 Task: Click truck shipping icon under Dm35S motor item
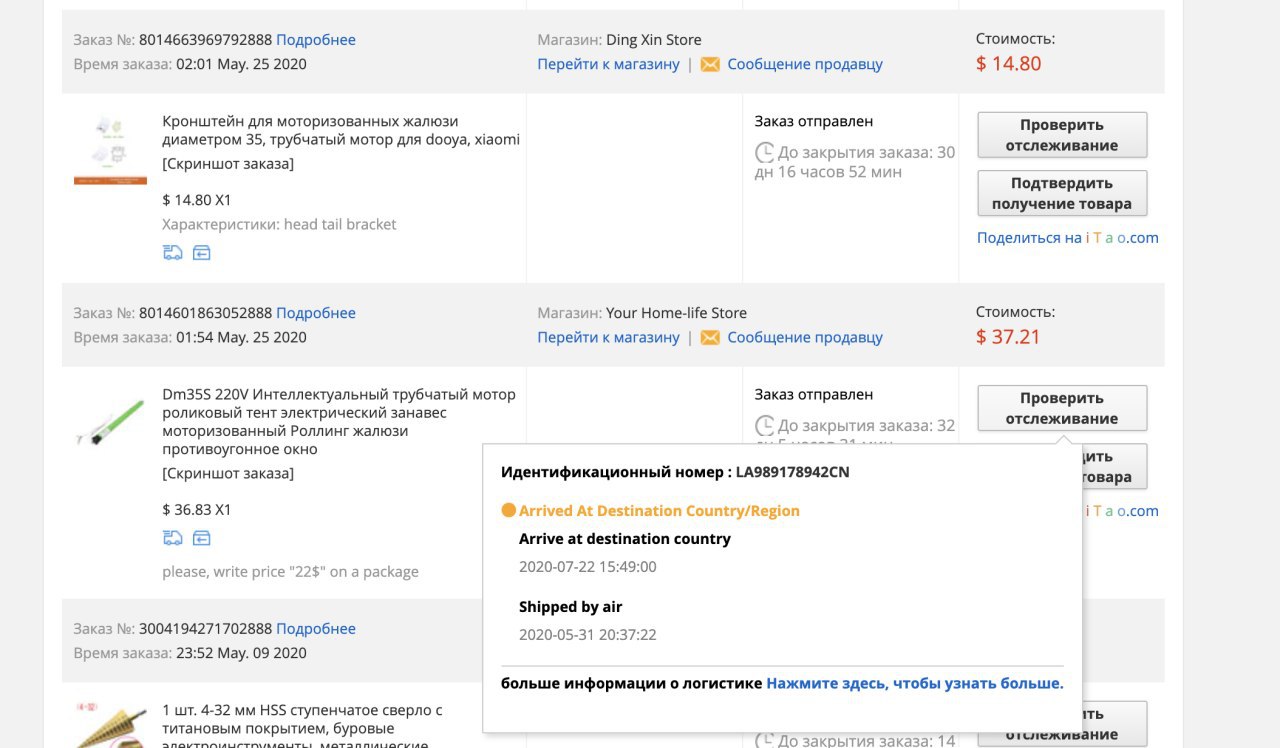172,538
